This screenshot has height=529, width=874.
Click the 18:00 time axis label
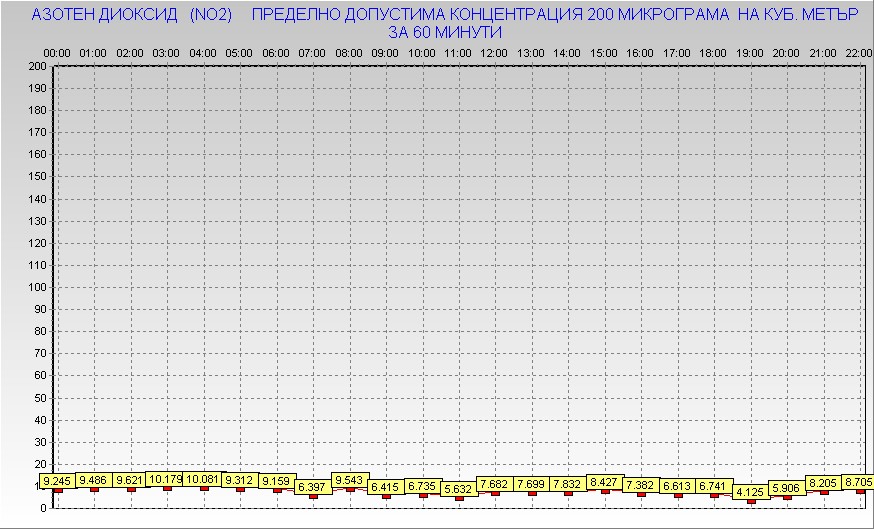click(x=713, y=54)
